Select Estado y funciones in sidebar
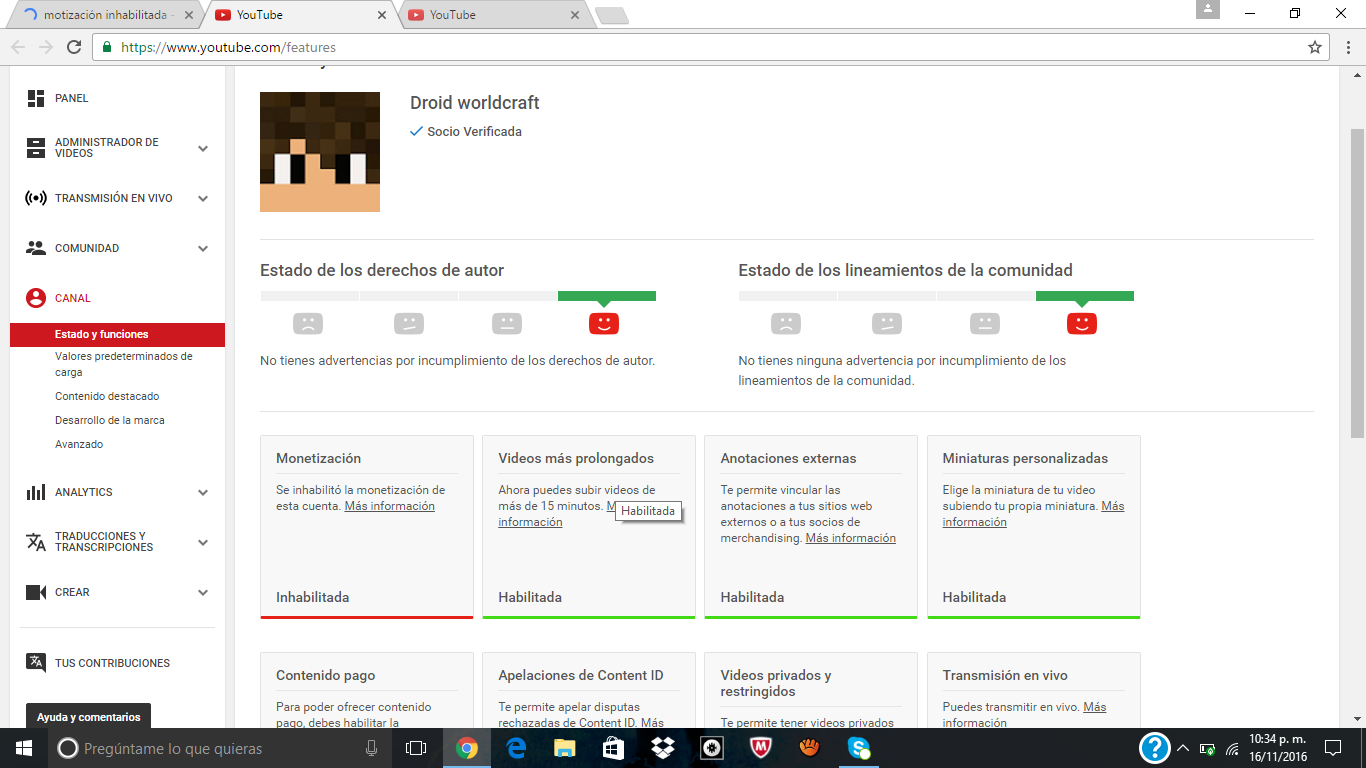This screenshot has width=1366, height=768. click(118, 334)
